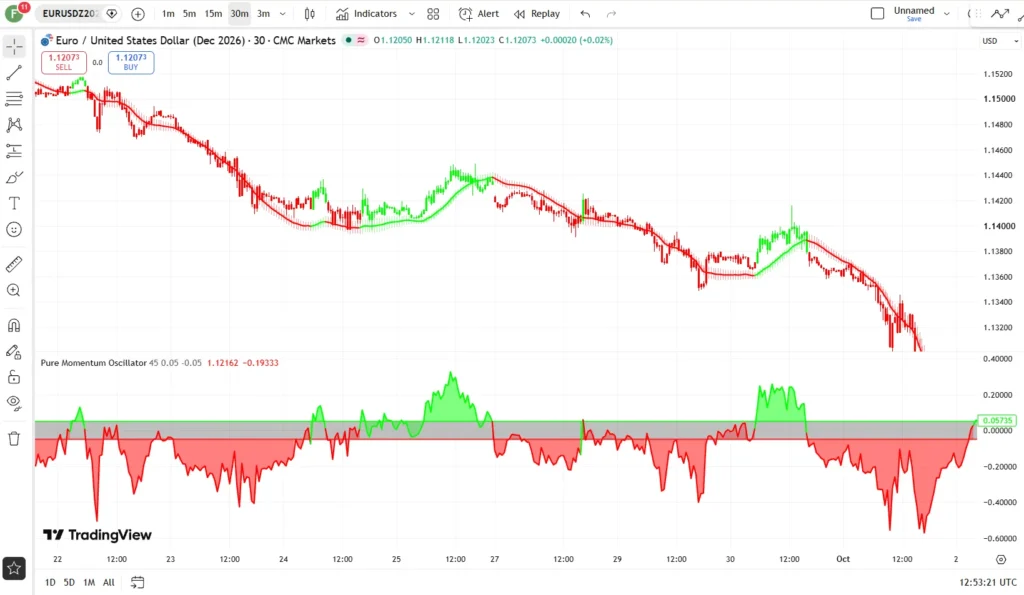1024x595 pixels.
Task: Open the user profile avatar menu
Action: (x=14, y=13)
